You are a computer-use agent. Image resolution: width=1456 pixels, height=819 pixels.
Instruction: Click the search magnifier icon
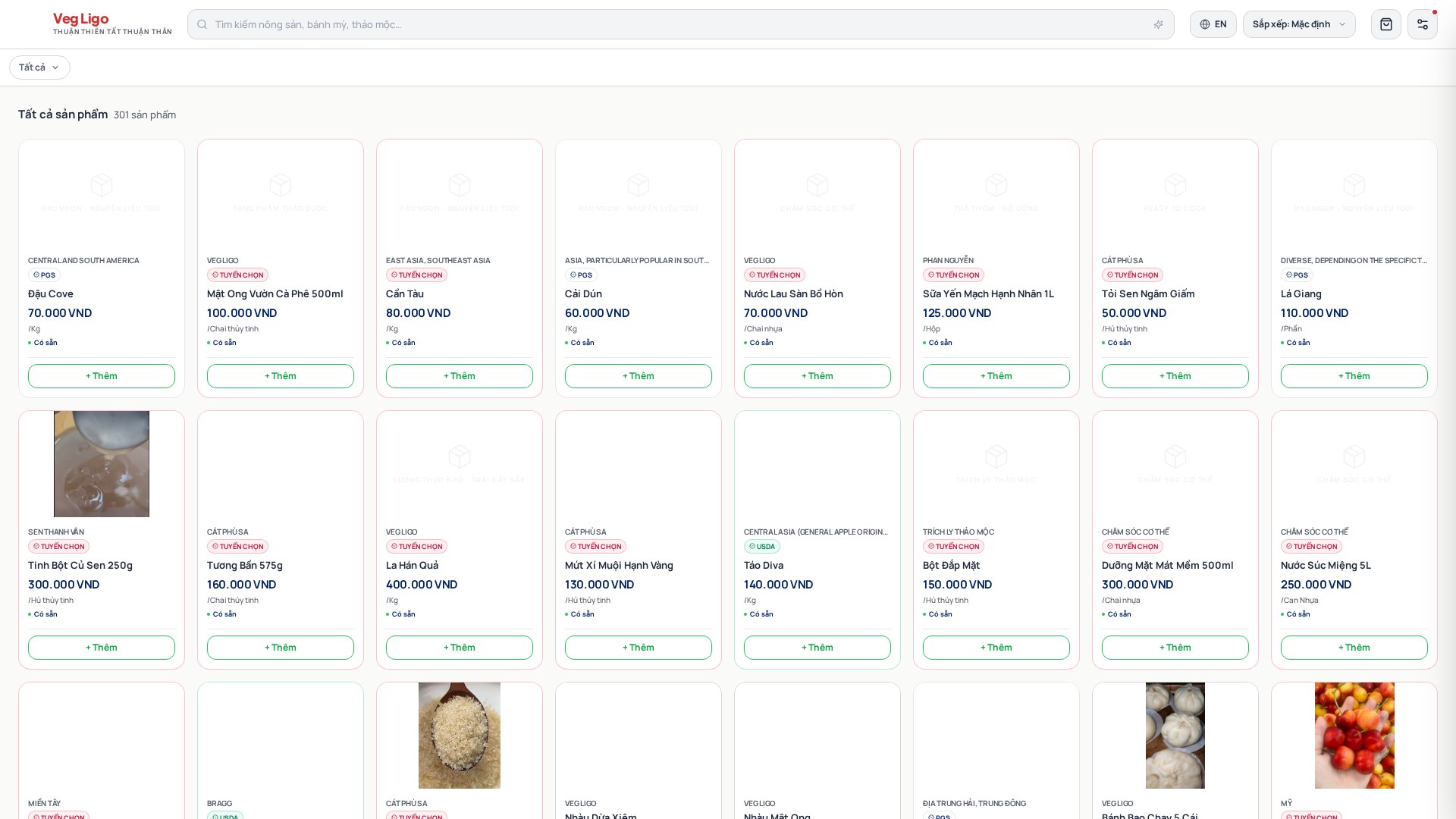point(202,24)
